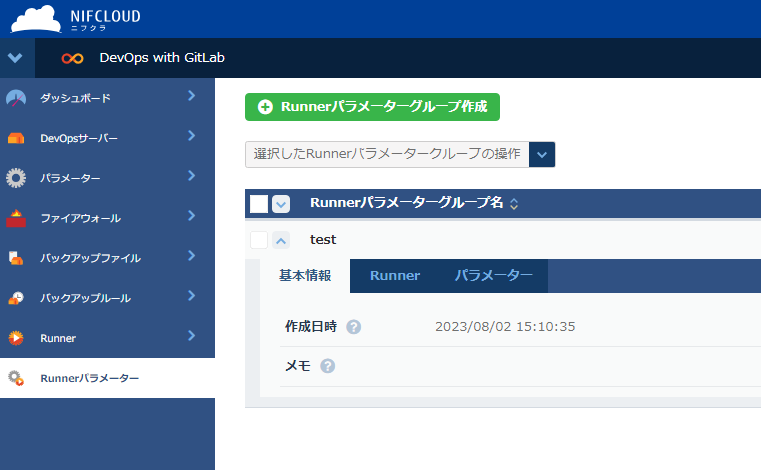Expand the バックアップルール arrow
The image size is (761, 470).
[x=192, y=295]
